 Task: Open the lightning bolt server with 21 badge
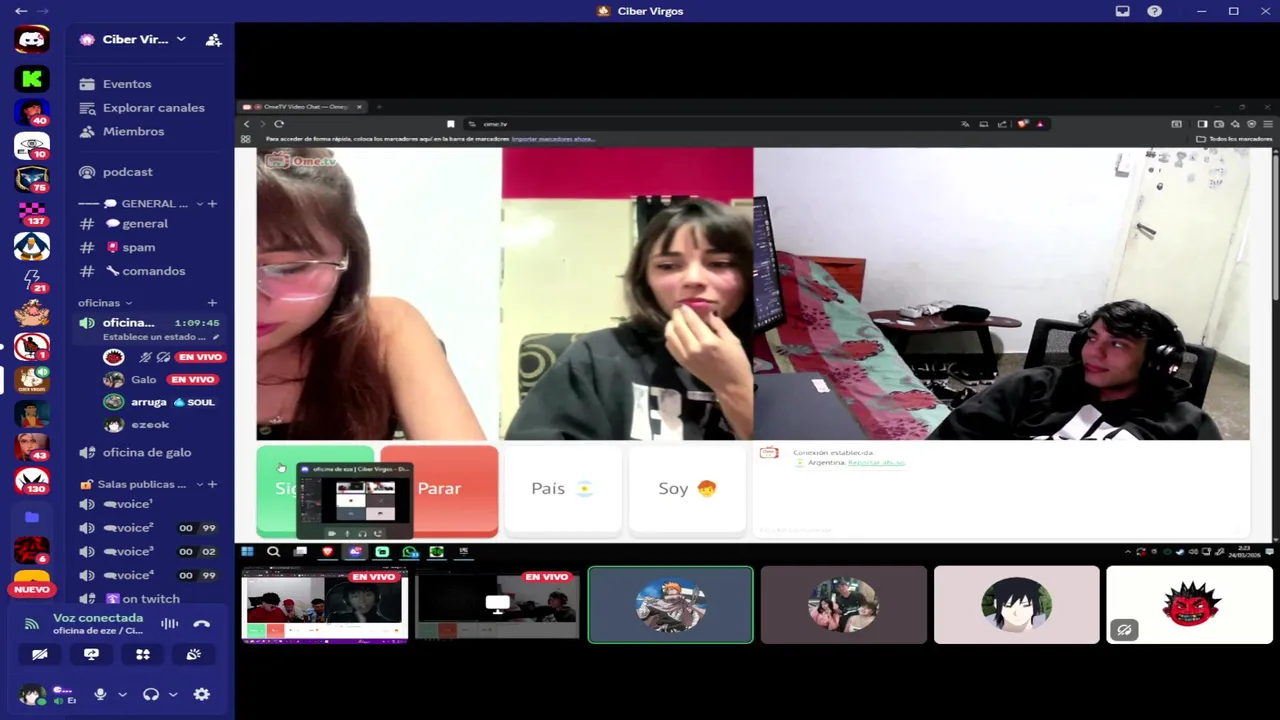(x=32, y=280)
